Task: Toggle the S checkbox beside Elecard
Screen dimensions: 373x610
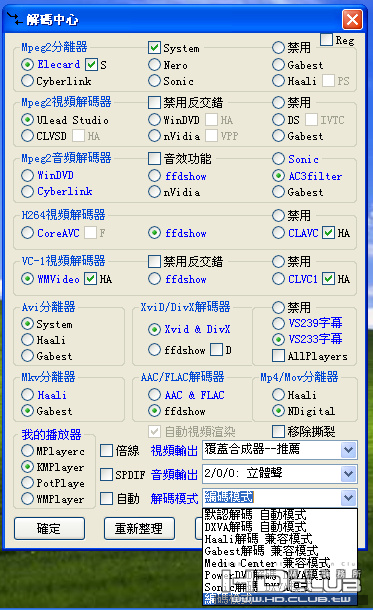Action: click(91, 64)
